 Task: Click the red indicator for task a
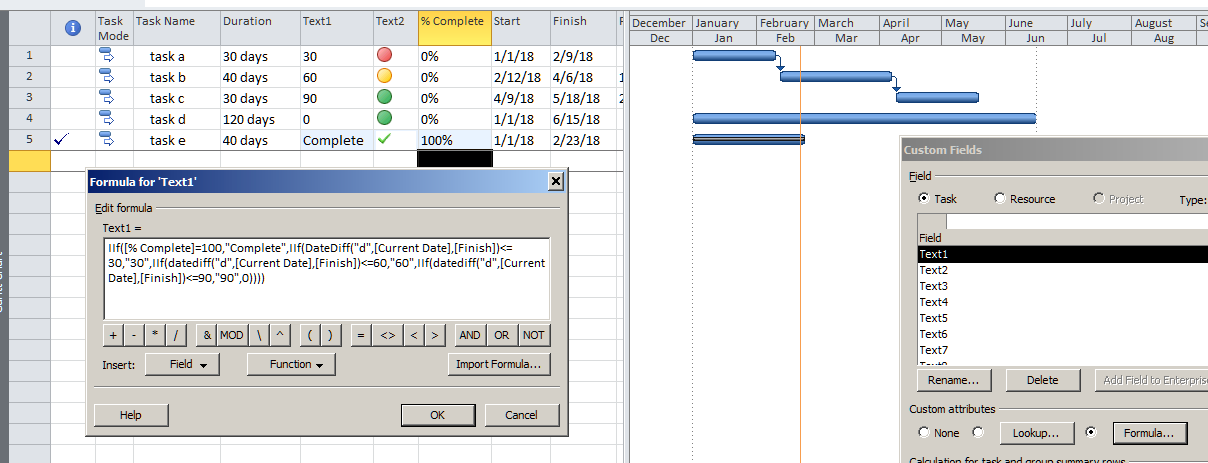pos(385,56)
